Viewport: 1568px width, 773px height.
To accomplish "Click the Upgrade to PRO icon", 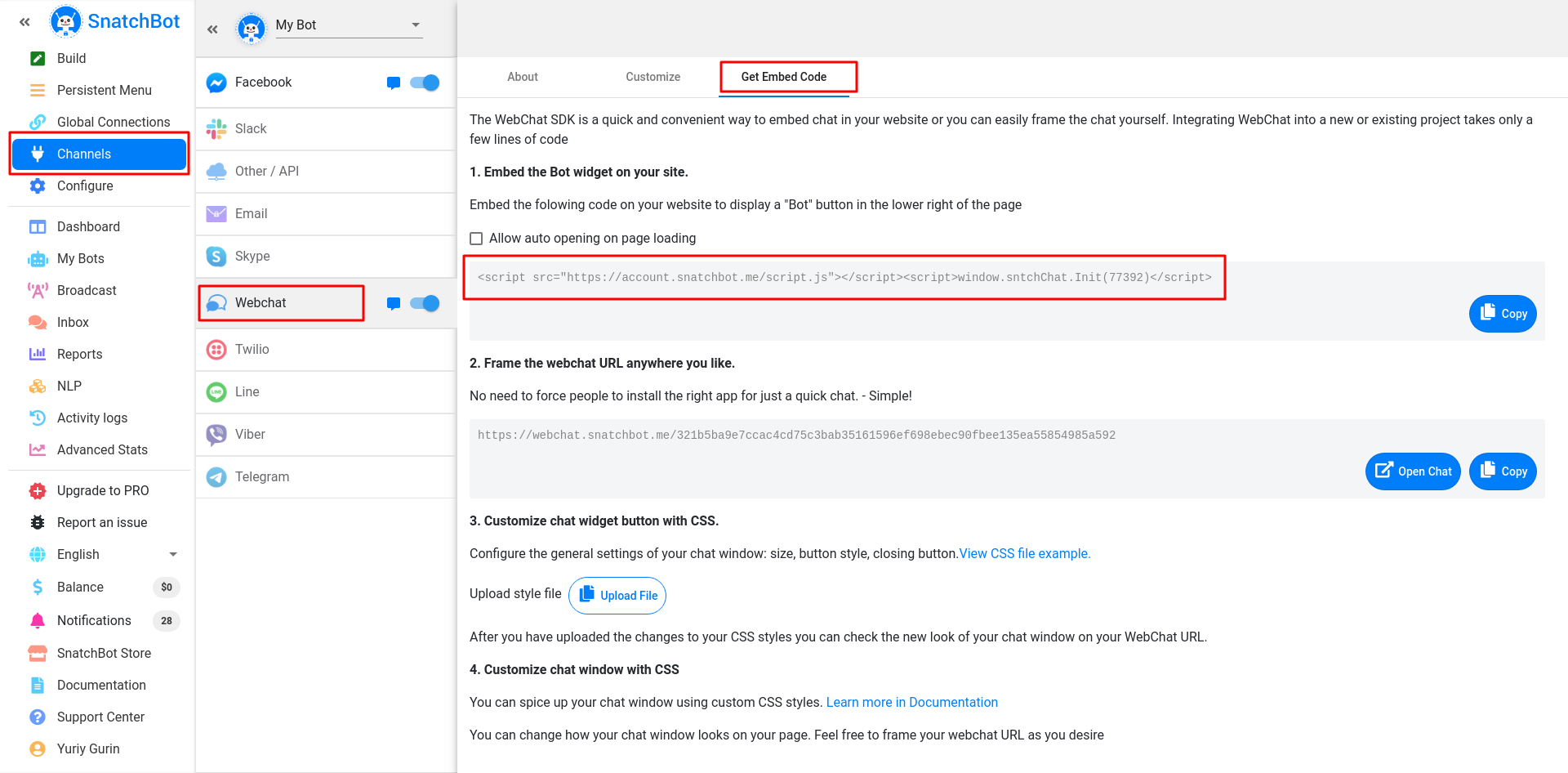I will (x=38, y=490).
